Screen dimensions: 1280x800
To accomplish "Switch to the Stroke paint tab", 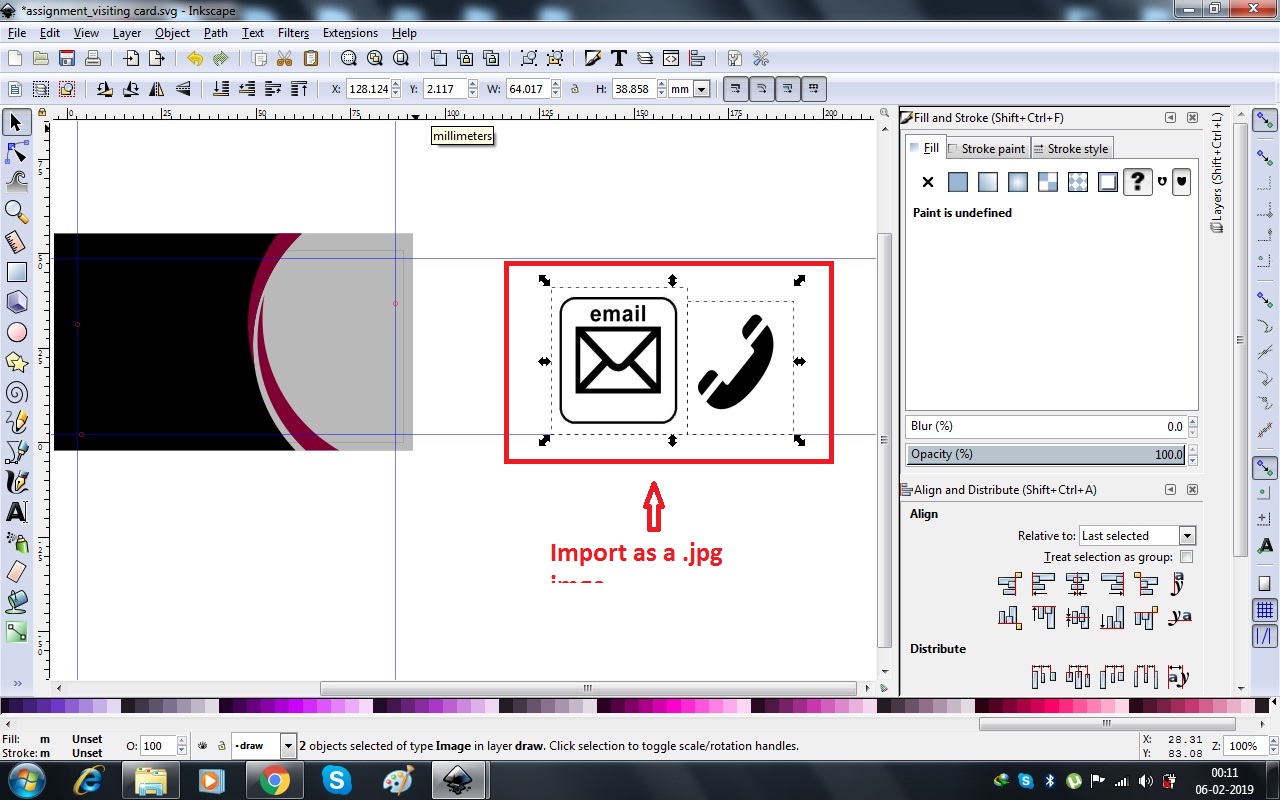I will point(986,149).
